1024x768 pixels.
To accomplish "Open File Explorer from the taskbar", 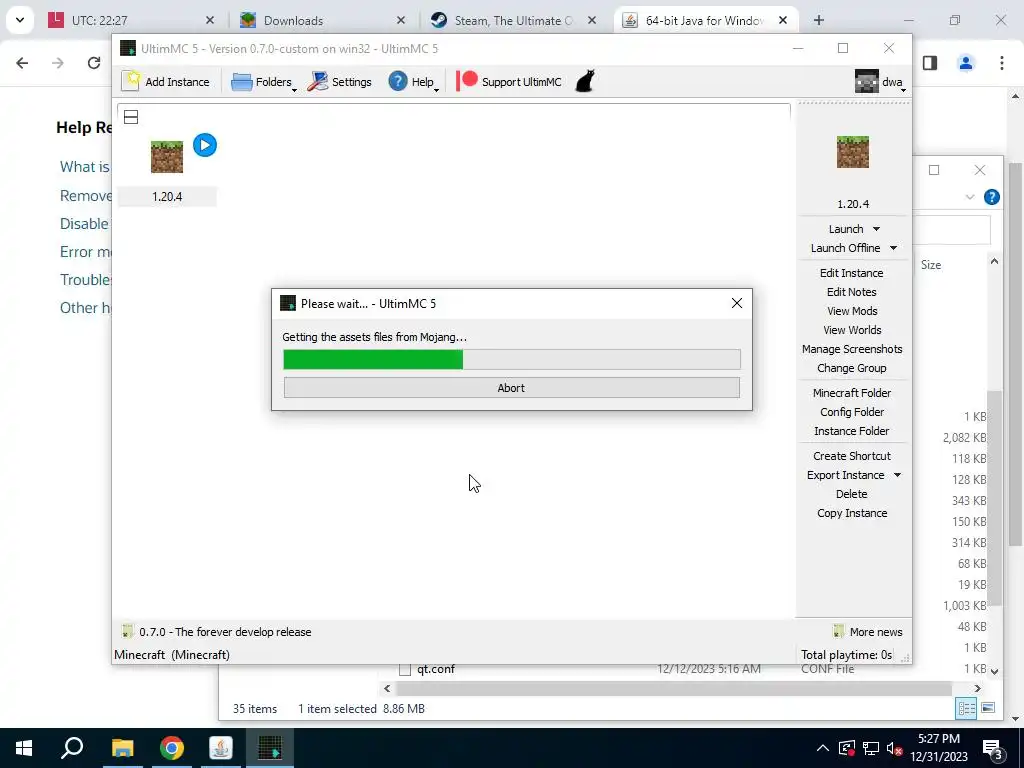I will [x=122, y=748].
